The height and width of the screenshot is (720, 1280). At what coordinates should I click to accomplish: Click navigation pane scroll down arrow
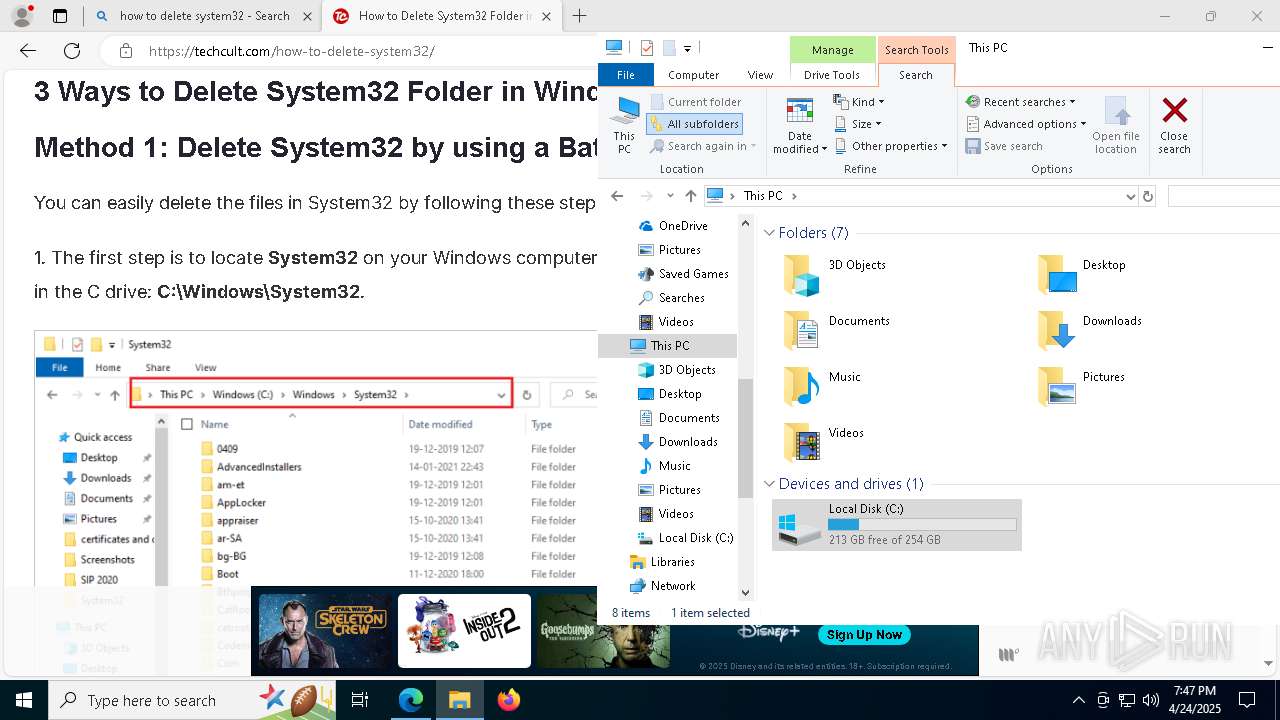(x=745, y=593)
